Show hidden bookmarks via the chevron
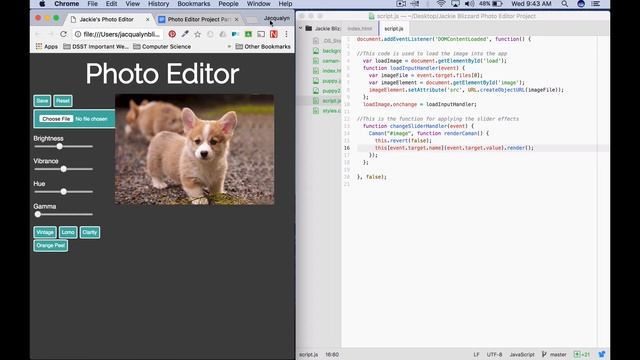Screen dimensions: 640x360 coord(229,47)
